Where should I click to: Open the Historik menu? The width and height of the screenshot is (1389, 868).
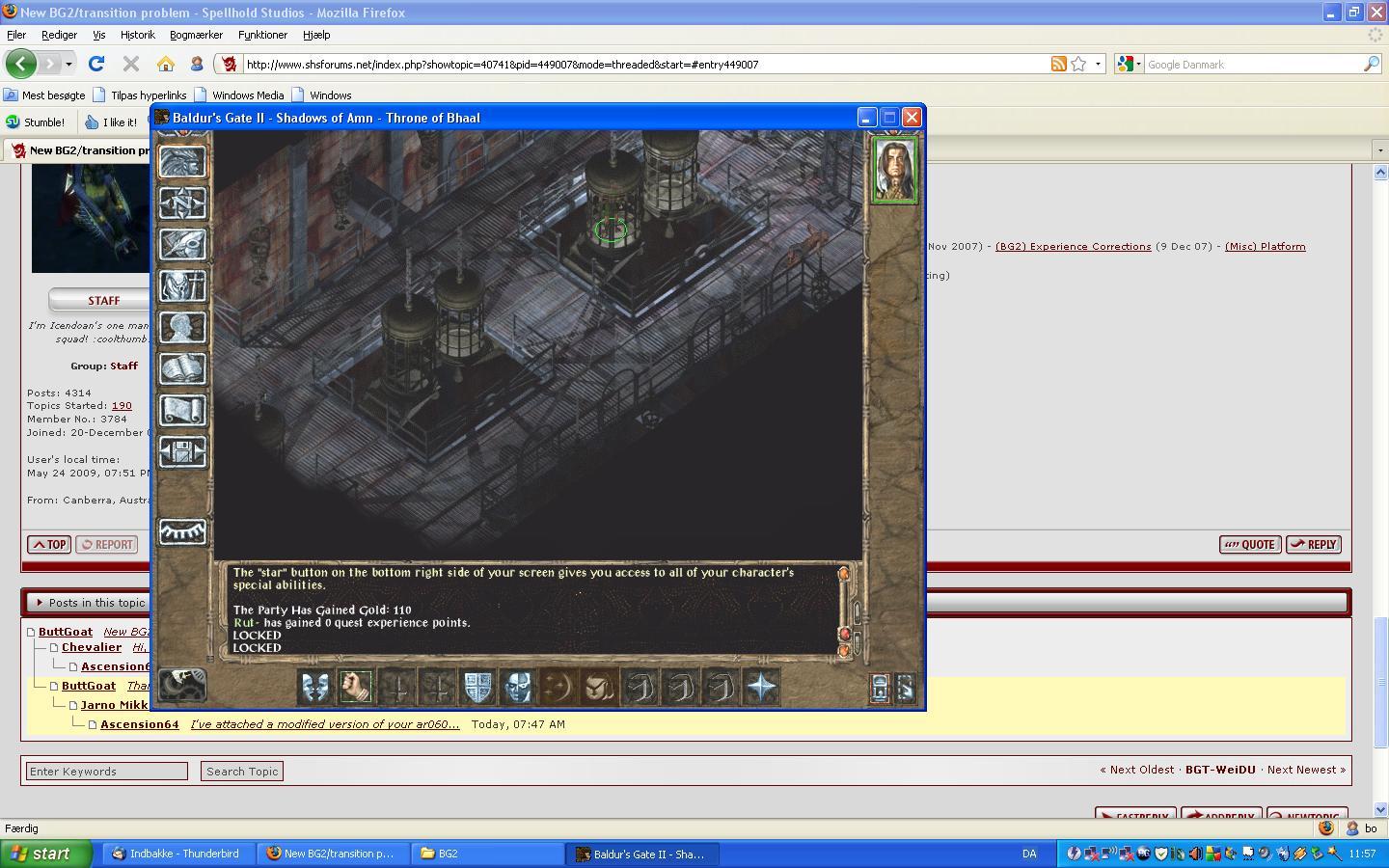click(x=137, y=35)
